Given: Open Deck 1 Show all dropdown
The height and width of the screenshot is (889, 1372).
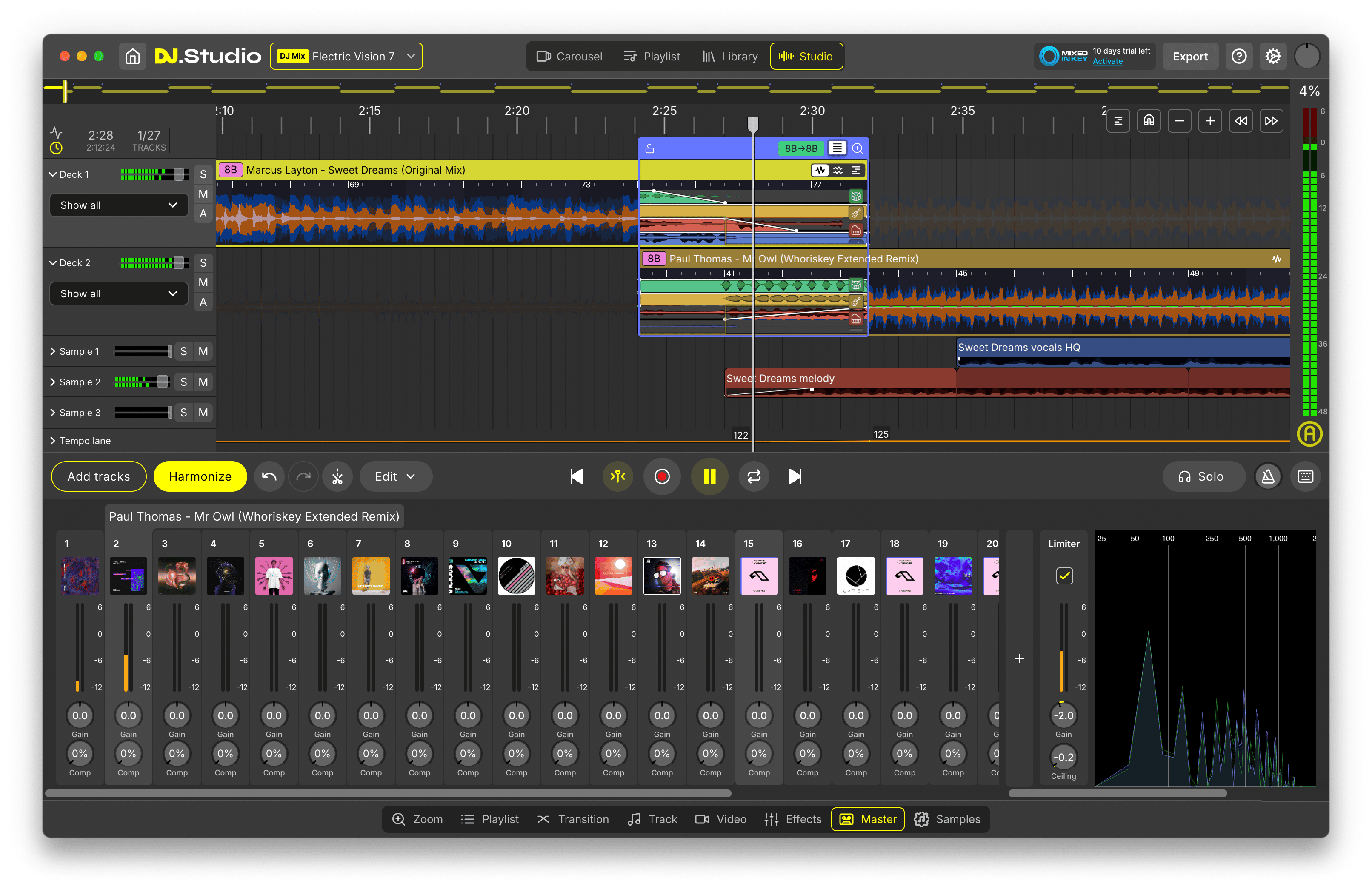Looking at the screenshot, I should [119, 205].
